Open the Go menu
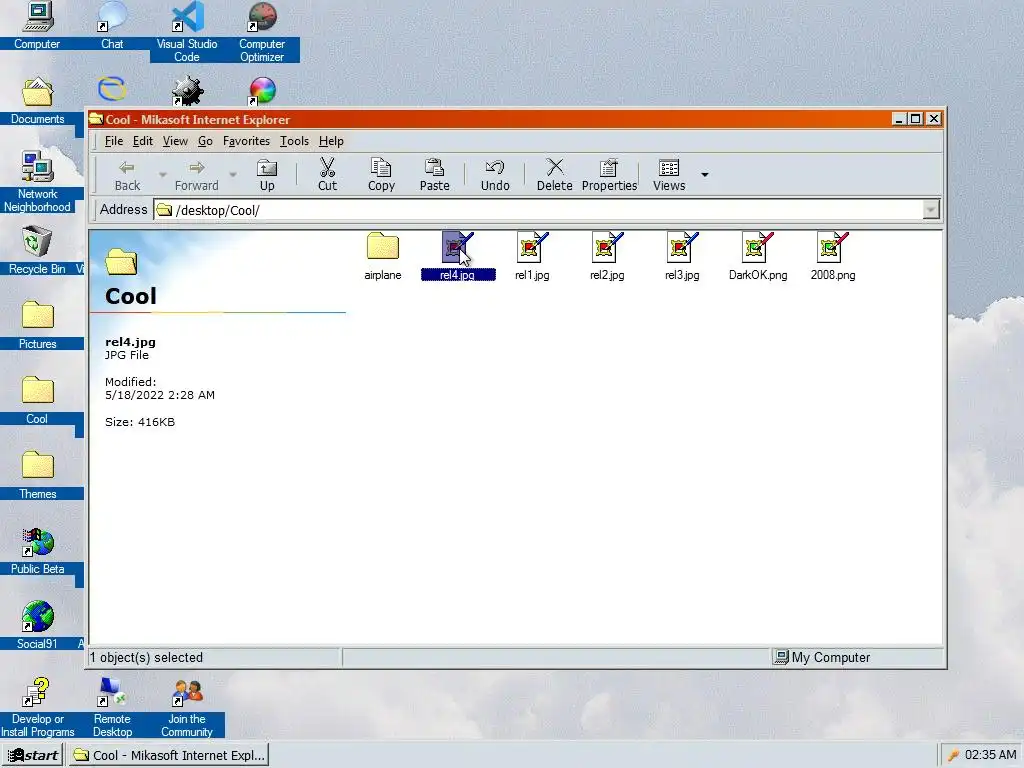 205,141
